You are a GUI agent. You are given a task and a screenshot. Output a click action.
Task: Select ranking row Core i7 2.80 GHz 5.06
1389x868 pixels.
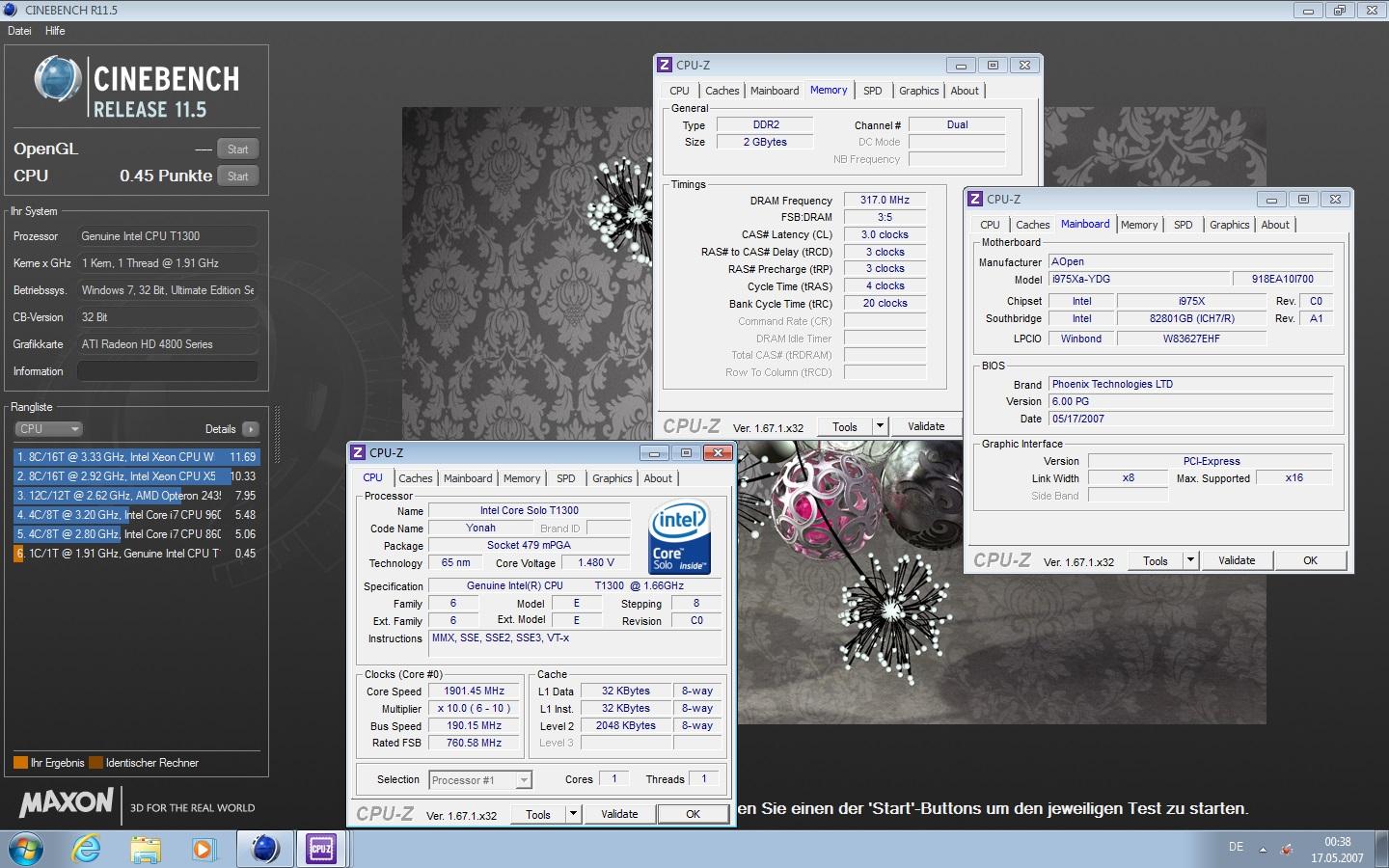coord(136,534)
